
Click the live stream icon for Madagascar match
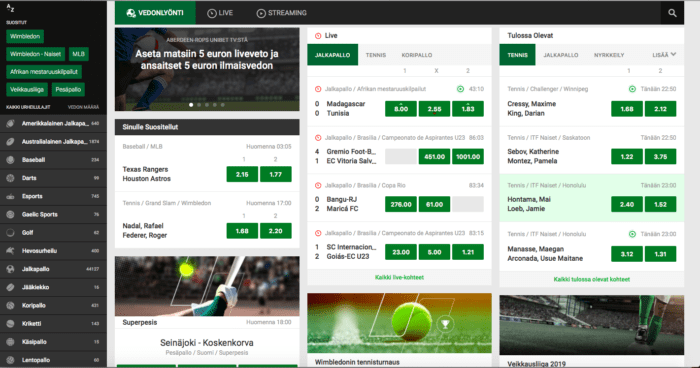tap(460, 89)
